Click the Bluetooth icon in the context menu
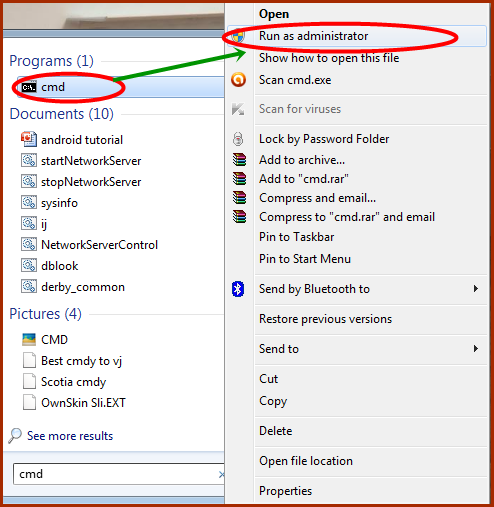The width and height of the screenshot is (494, 507). [238, 289]
